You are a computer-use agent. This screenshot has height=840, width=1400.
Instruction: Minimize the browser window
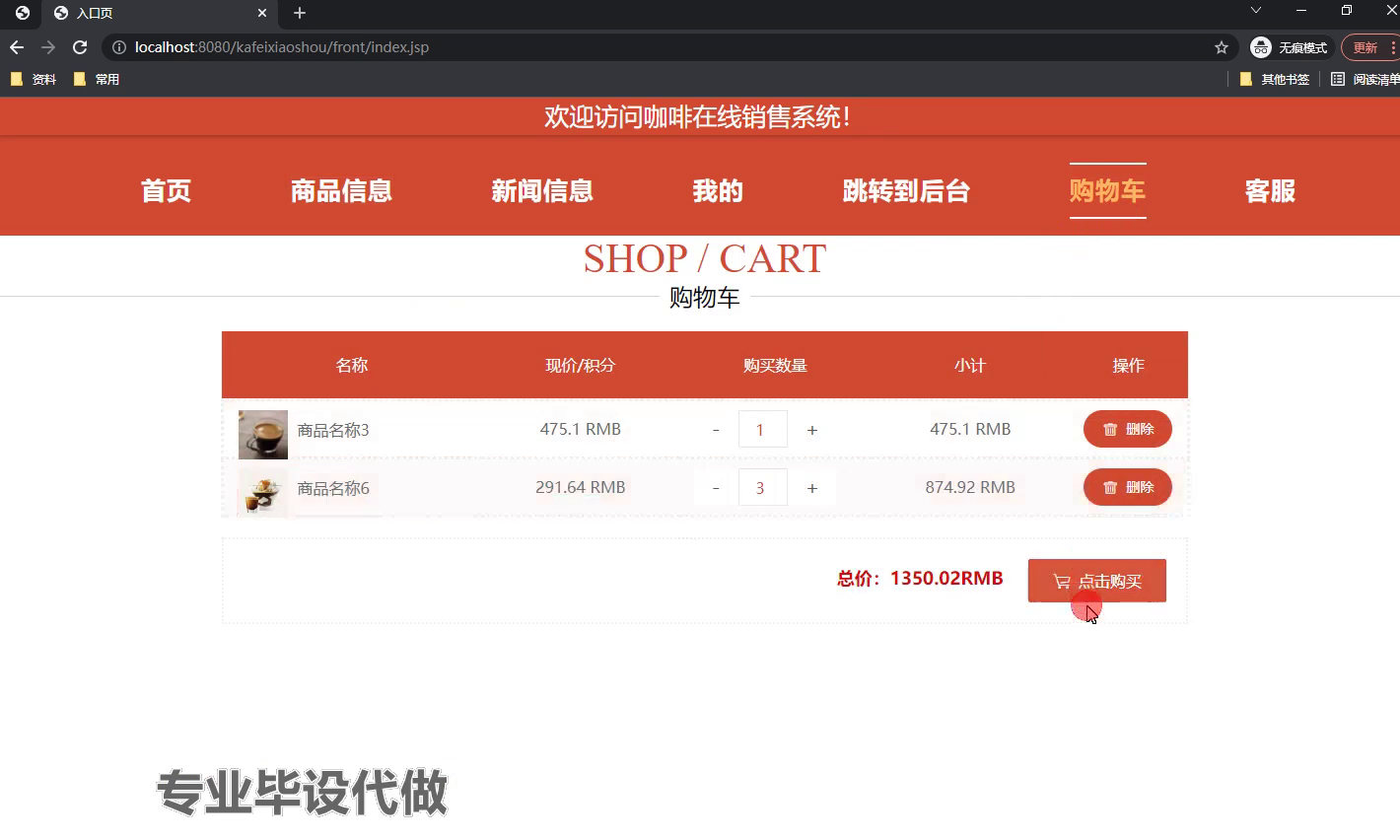1301,10
